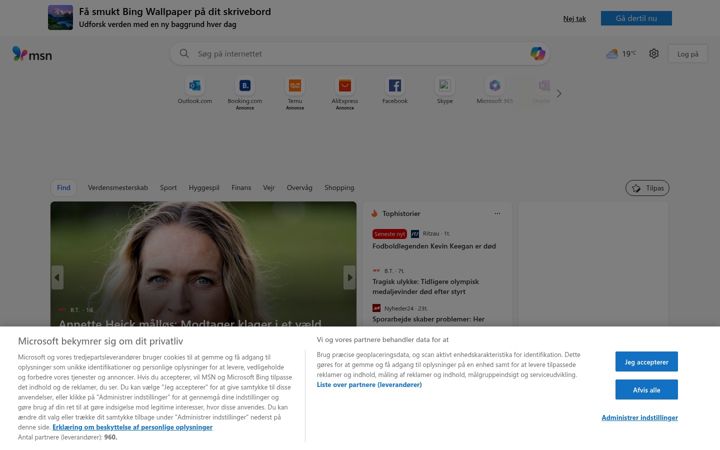The width and height of the screenshot is (720, 450).
Task: Click the Log på button
Action: coord(688,54)
